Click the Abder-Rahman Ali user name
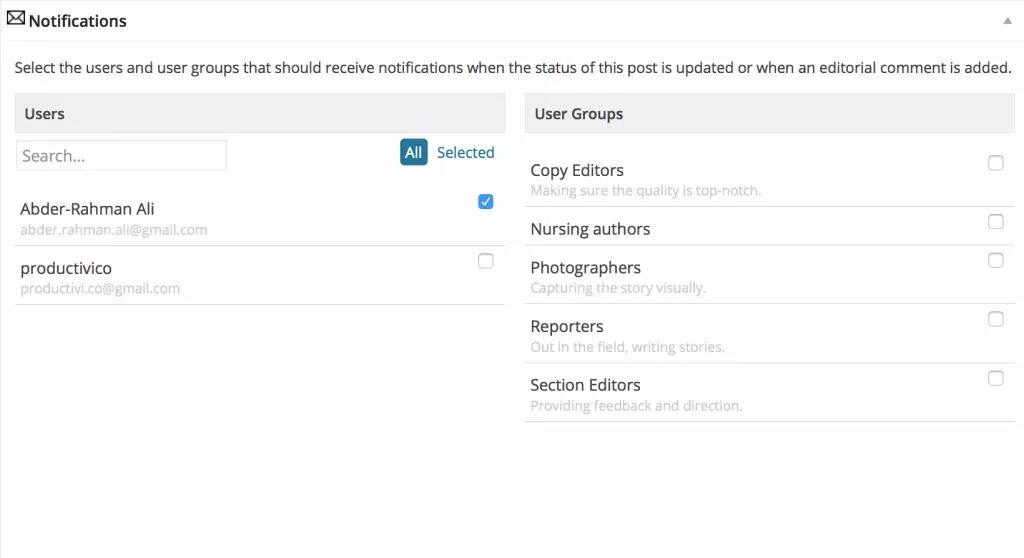 (x=87, y=209)
